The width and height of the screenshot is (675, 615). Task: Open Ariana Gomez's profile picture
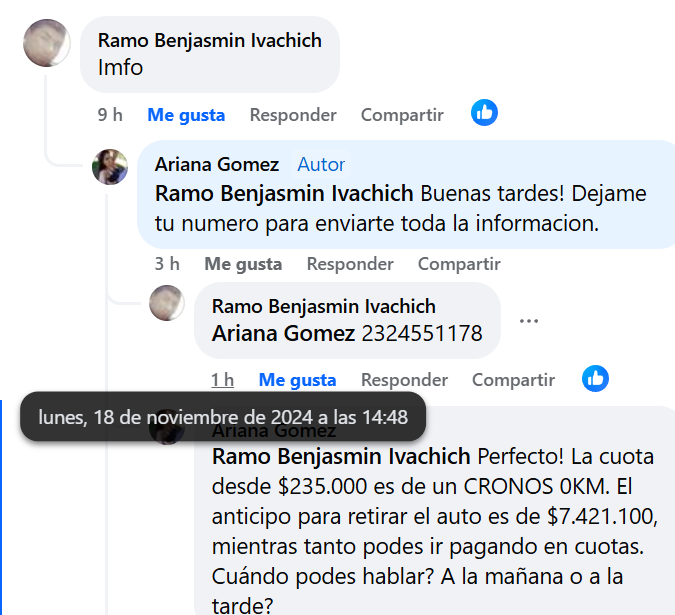(110, 167)
